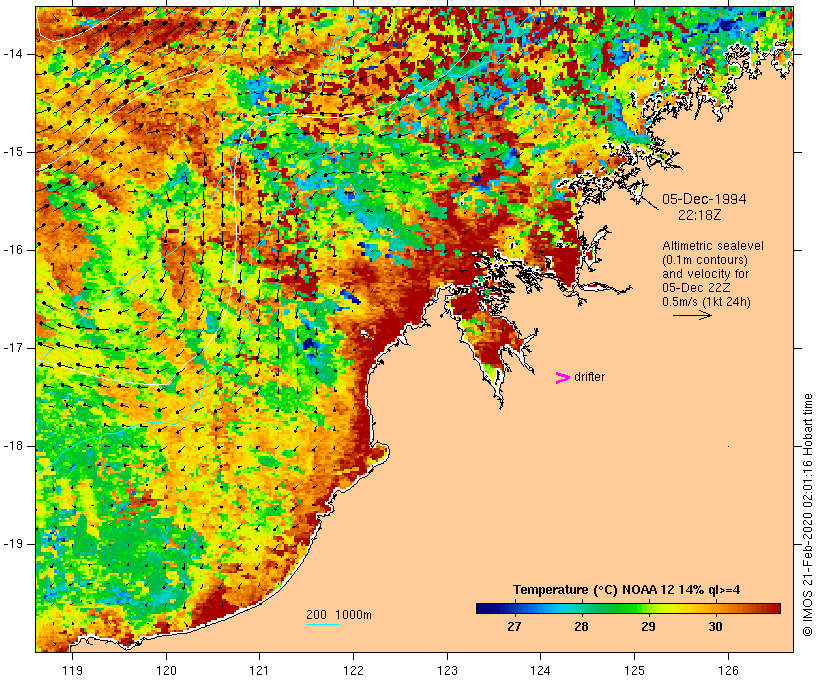Click the Temperature NOAA 12 title text
Viewport: 820px width, 680px height.
tap(627, 590)
